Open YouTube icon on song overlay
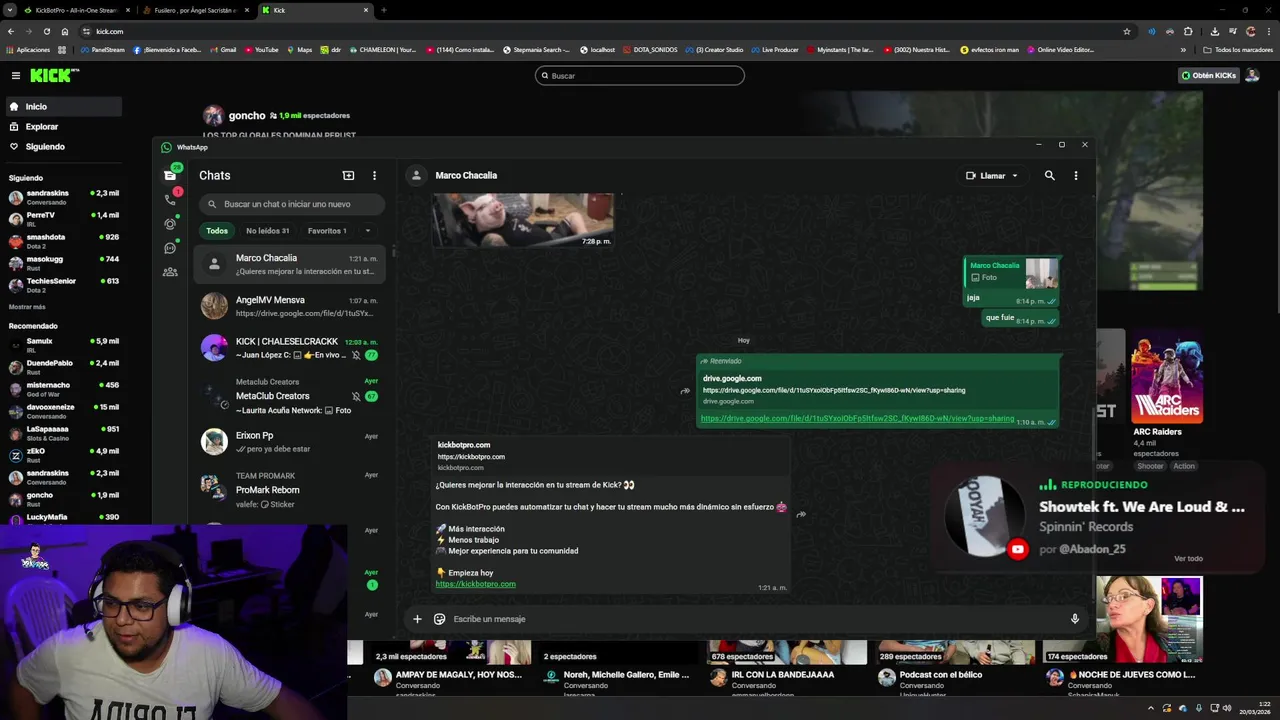1280x720 pixels. click(1018, 549)
